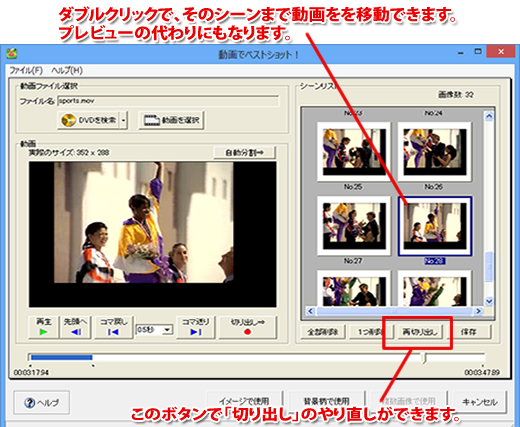Click the 再切り出し button

click(420, 332)
